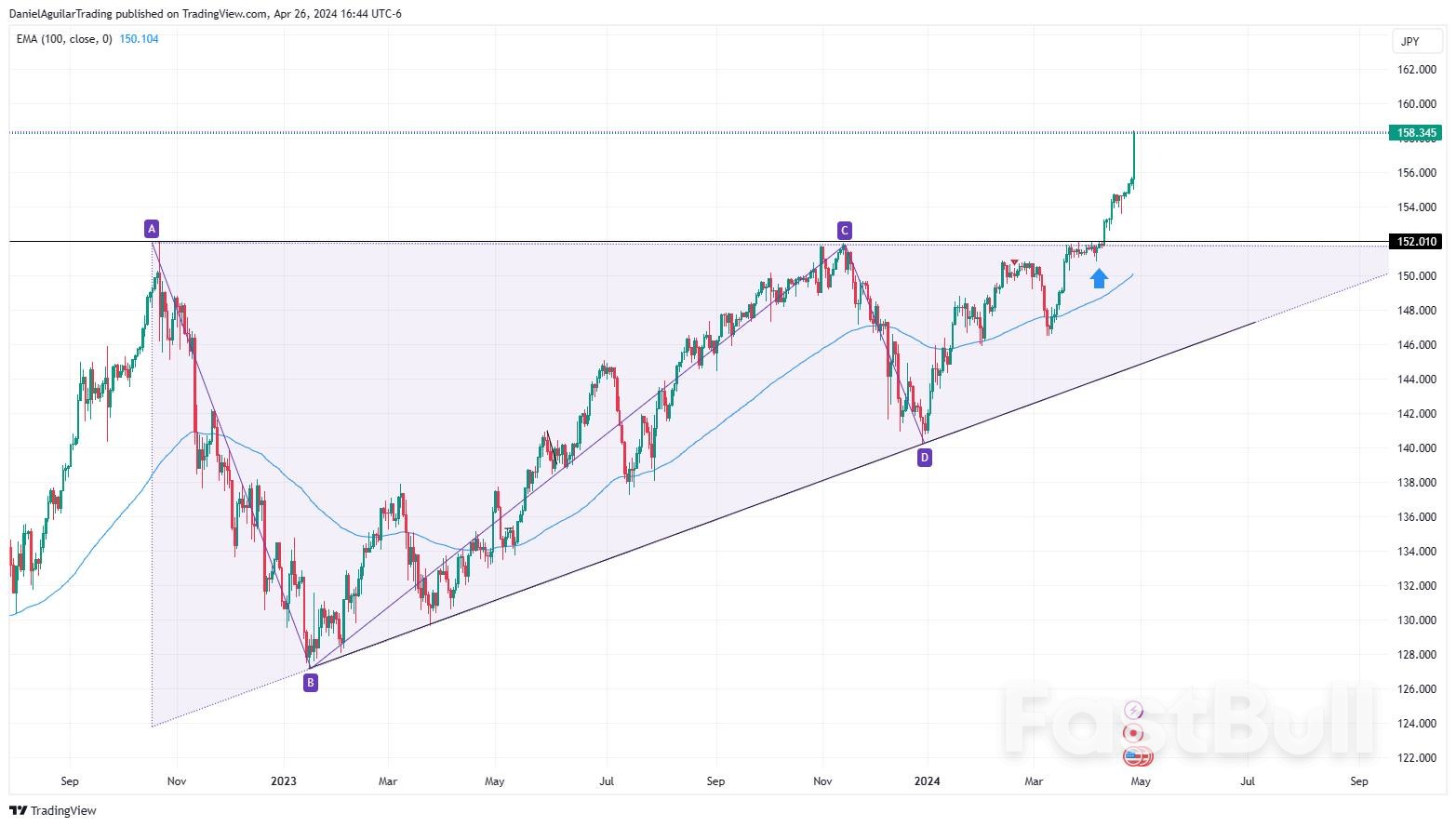Viewport: 1456px width, 827px height.
Task: Select the point C pattern marker
Action: tap(843, 229)
